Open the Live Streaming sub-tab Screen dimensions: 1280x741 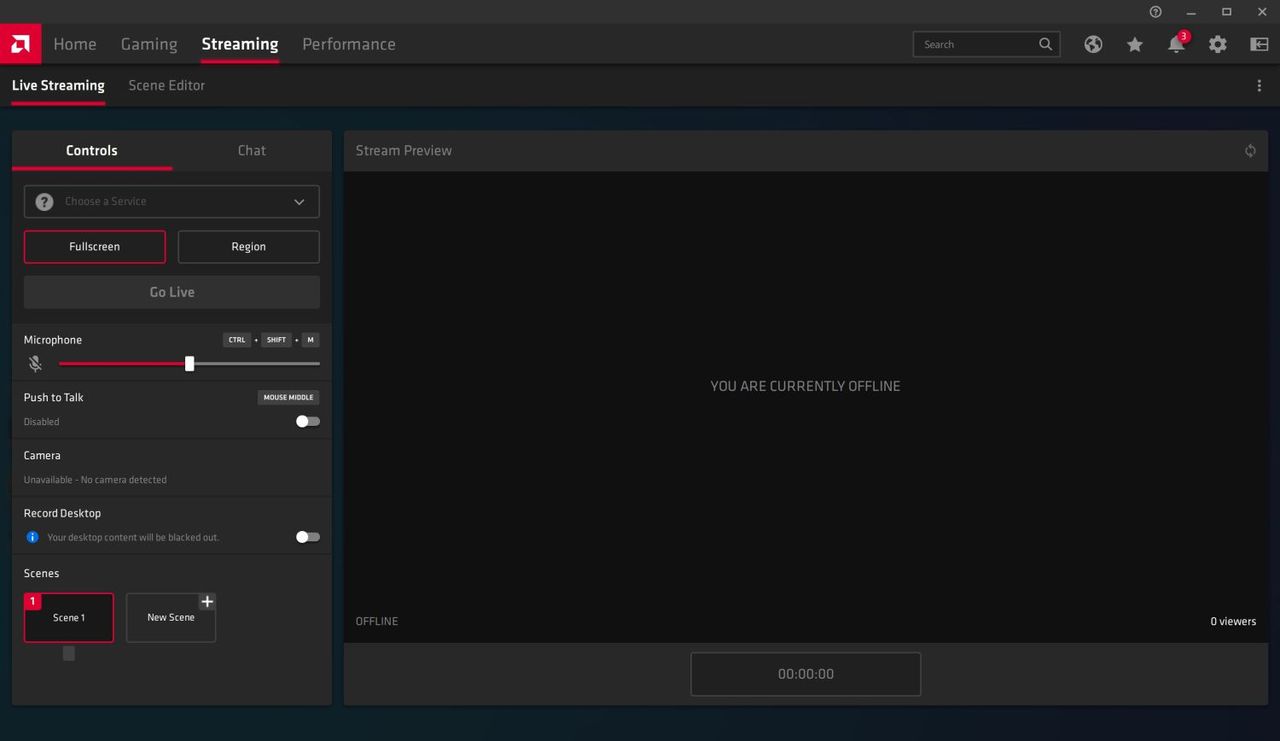(x=58, y=86)
